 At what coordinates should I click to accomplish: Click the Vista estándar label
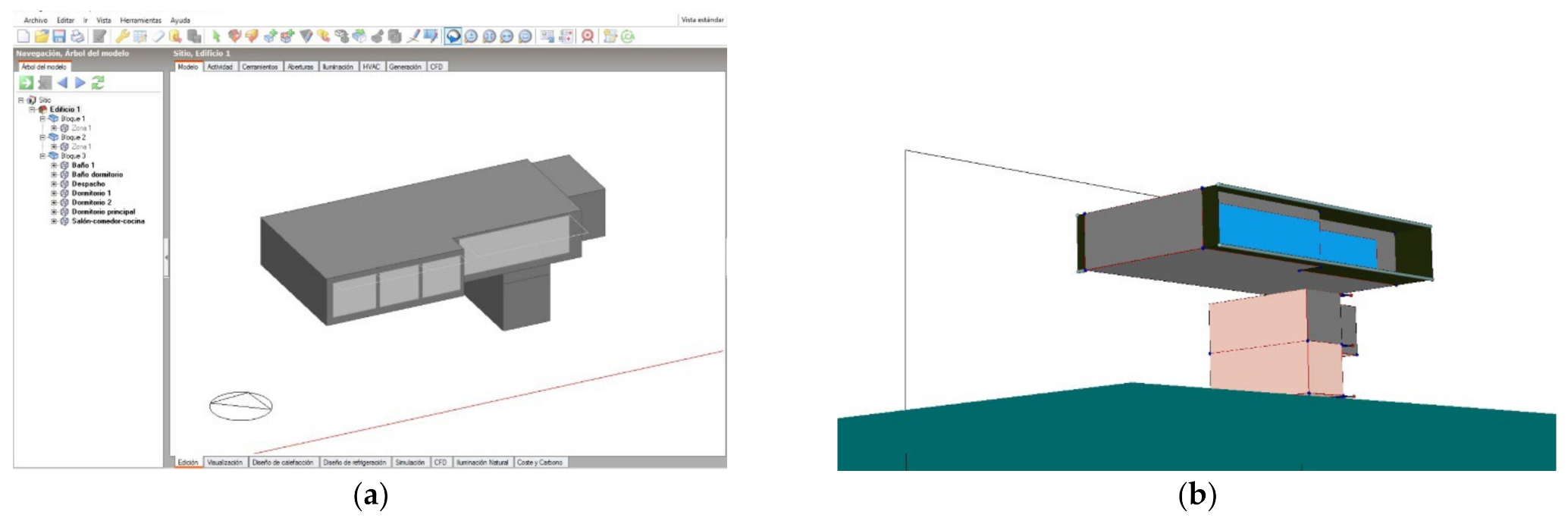pyautogui.click(x=702, y=20)
